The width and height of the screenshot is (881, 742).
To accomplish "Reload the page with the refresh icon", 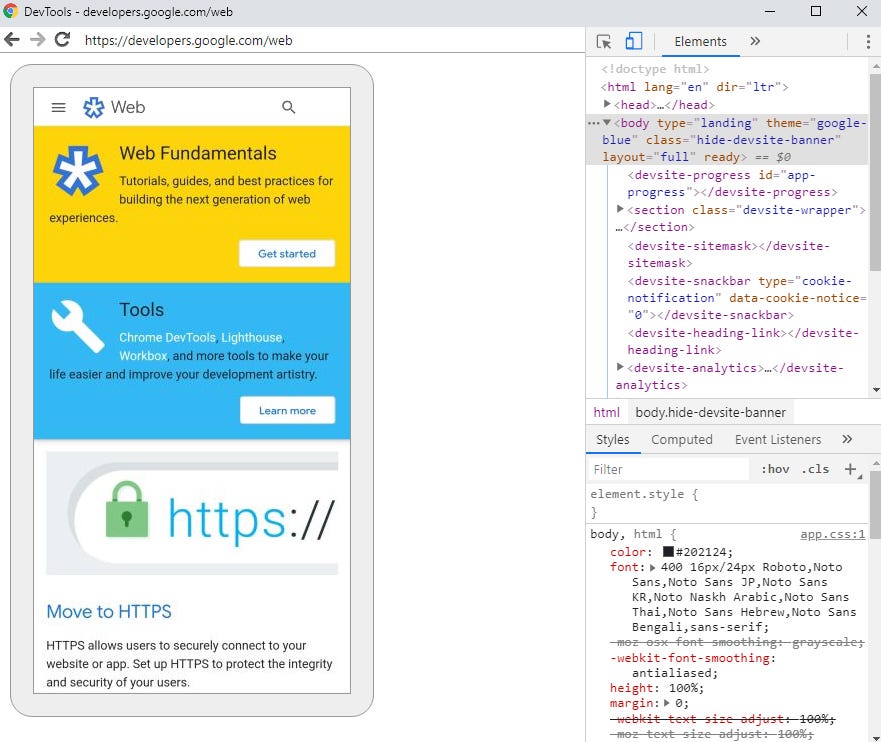I will [x=62, y=39].
